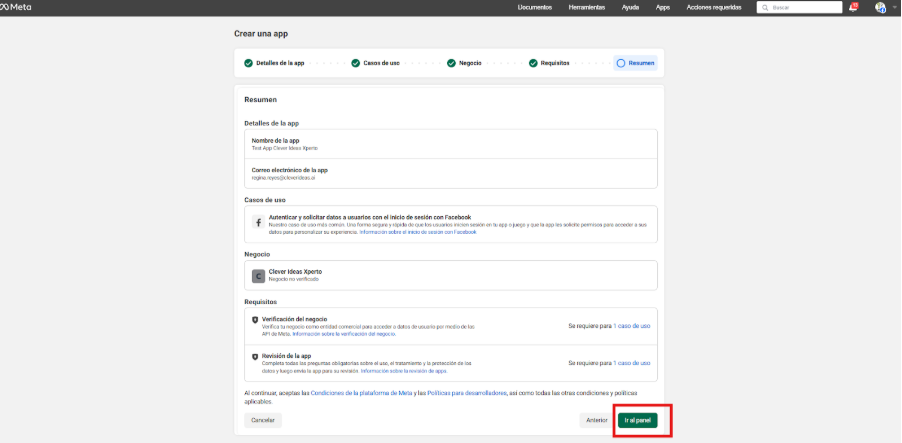Click the shield icon beside Revisión de la app
This screenshot has height=443, width=902.
(255, 357)
